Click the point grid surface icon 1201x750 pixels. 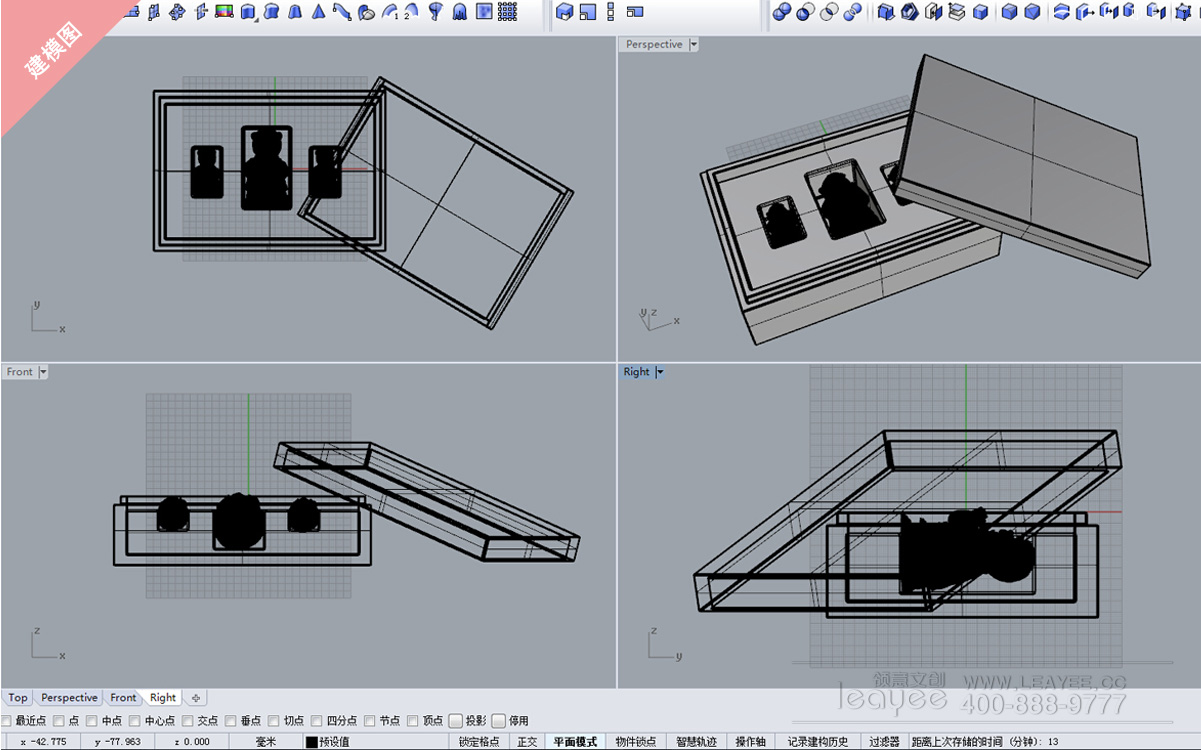(x=508, y=12)
